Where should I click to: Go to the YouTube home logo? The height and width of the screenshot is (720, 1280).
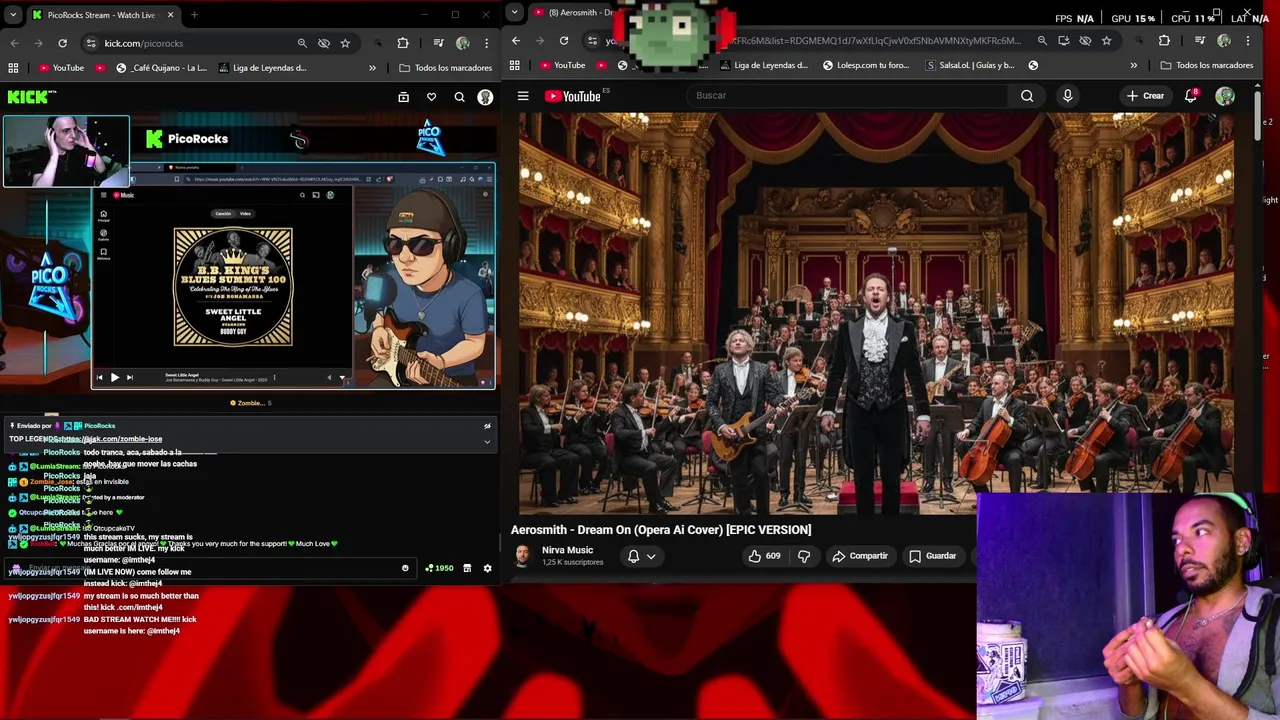573,96
